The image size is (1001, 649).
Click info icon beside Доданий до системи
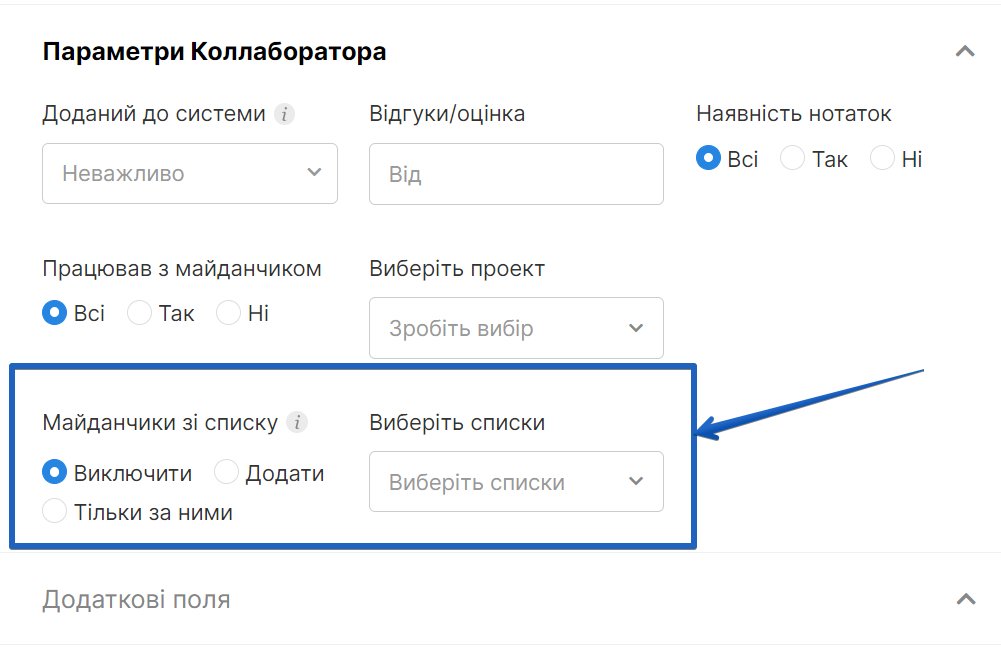(285, 114)
